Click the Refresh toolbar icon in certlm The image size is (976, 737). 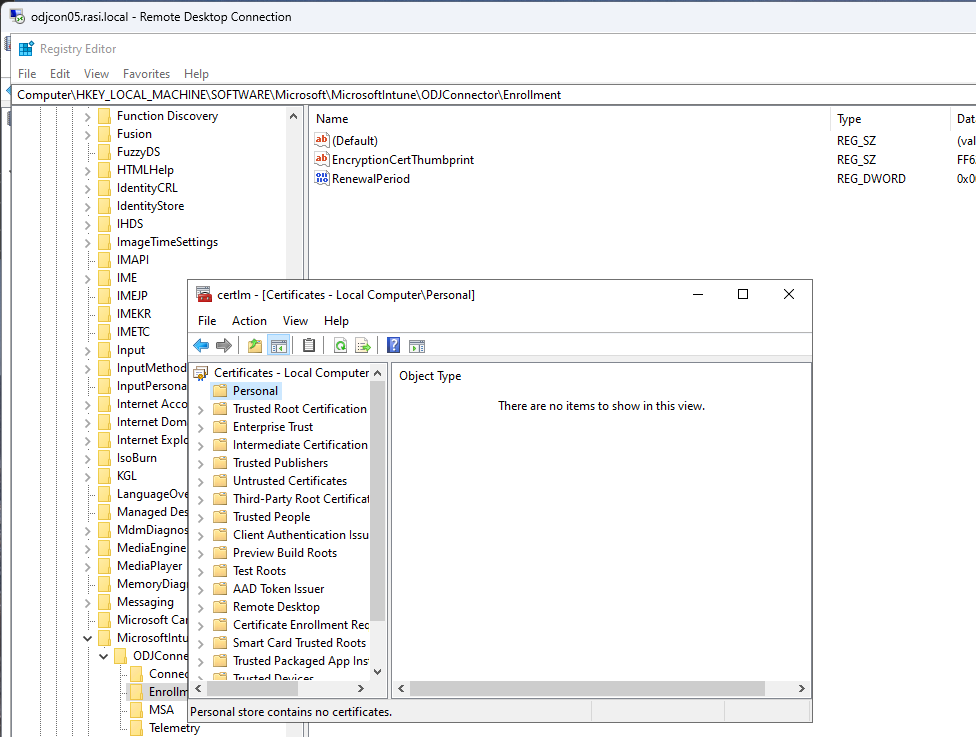(x=340, y=345)
